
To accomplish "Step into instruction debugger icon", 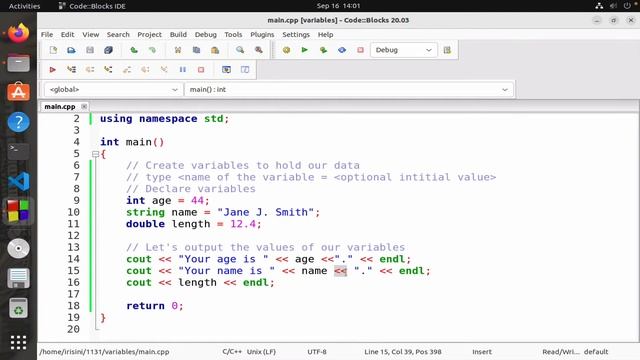I will point(164,69).
